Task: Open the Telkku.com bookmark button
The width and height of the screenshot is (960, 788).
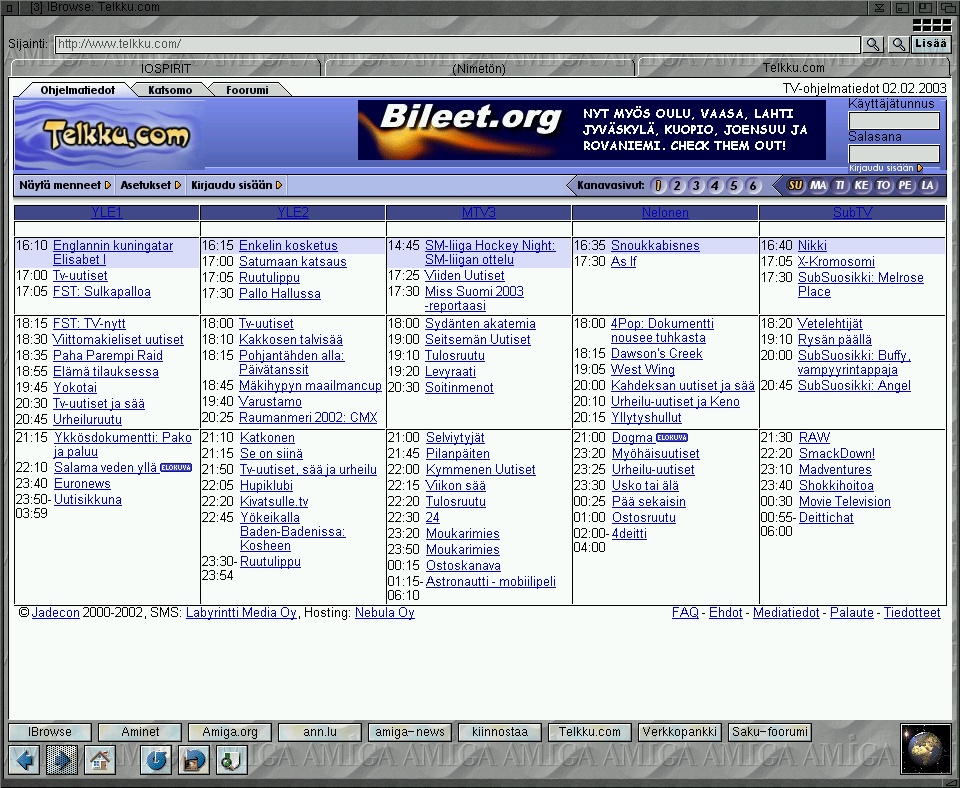Action: (590, 732)
